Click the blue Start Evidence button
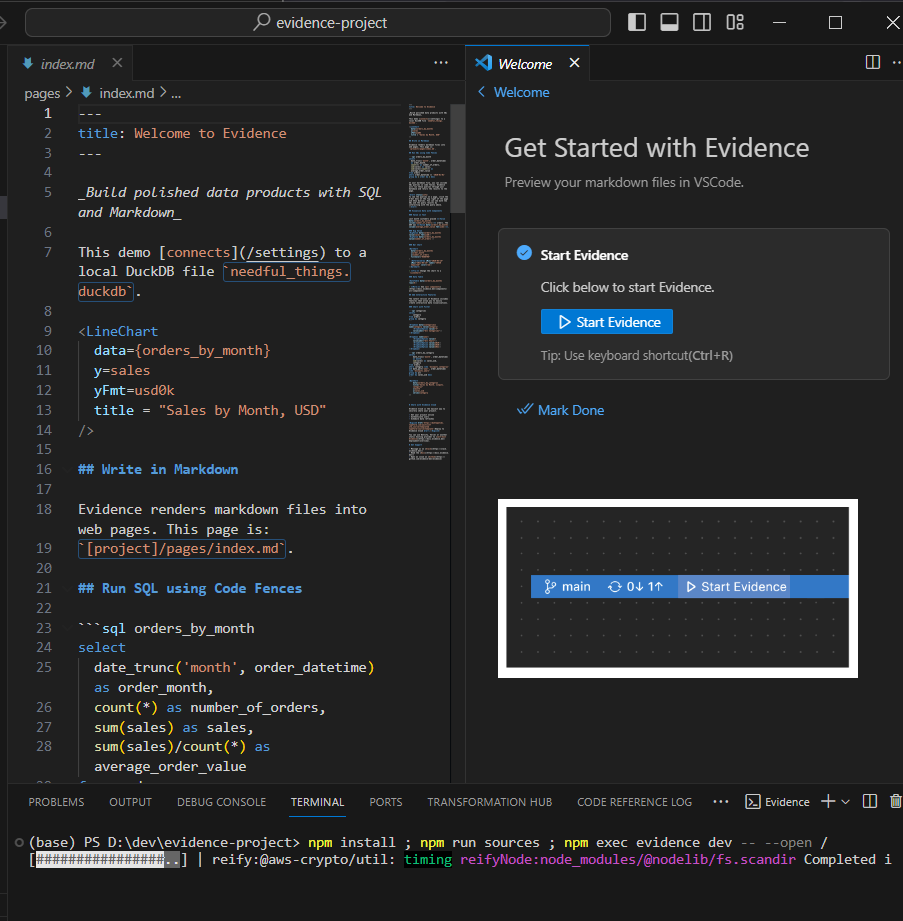 [606, 322]
